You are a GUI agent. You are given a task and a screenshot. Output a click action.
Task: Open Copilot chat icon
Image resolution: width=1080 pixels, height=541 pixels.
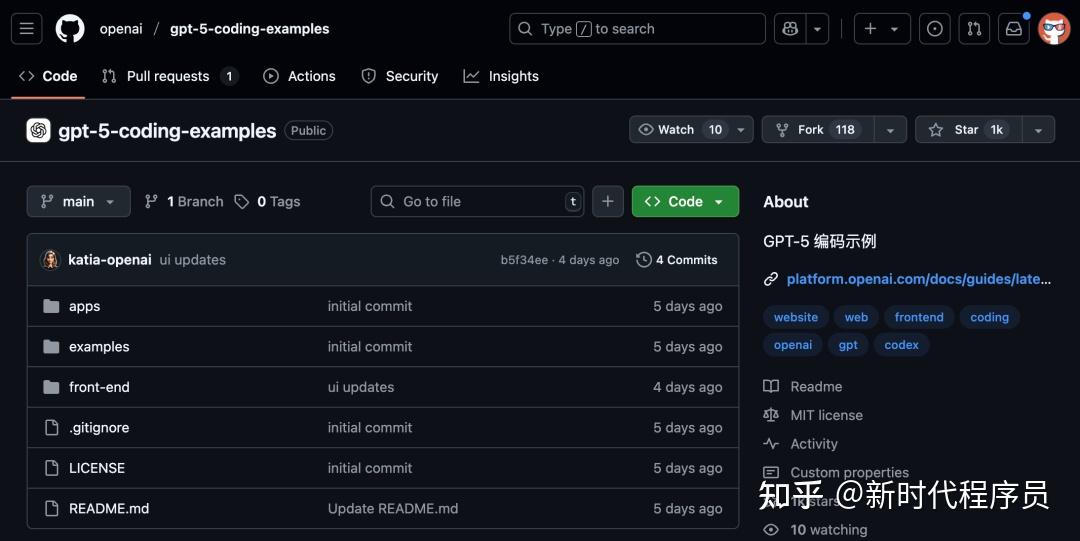[x=791, y=29]
